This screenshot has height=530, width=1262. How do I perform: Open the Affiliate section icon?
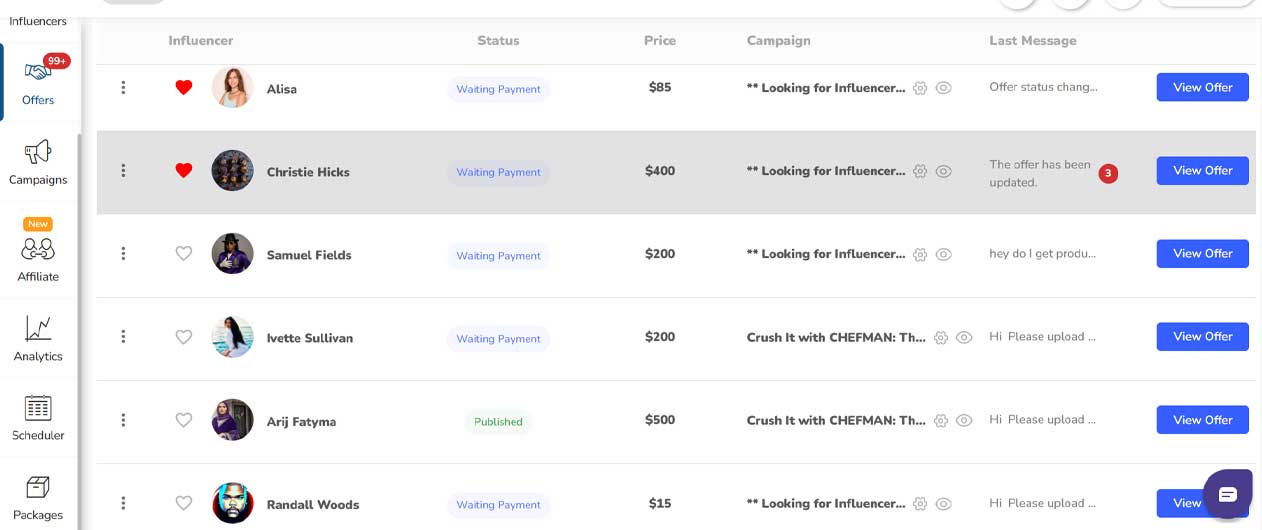click(38, 249)
